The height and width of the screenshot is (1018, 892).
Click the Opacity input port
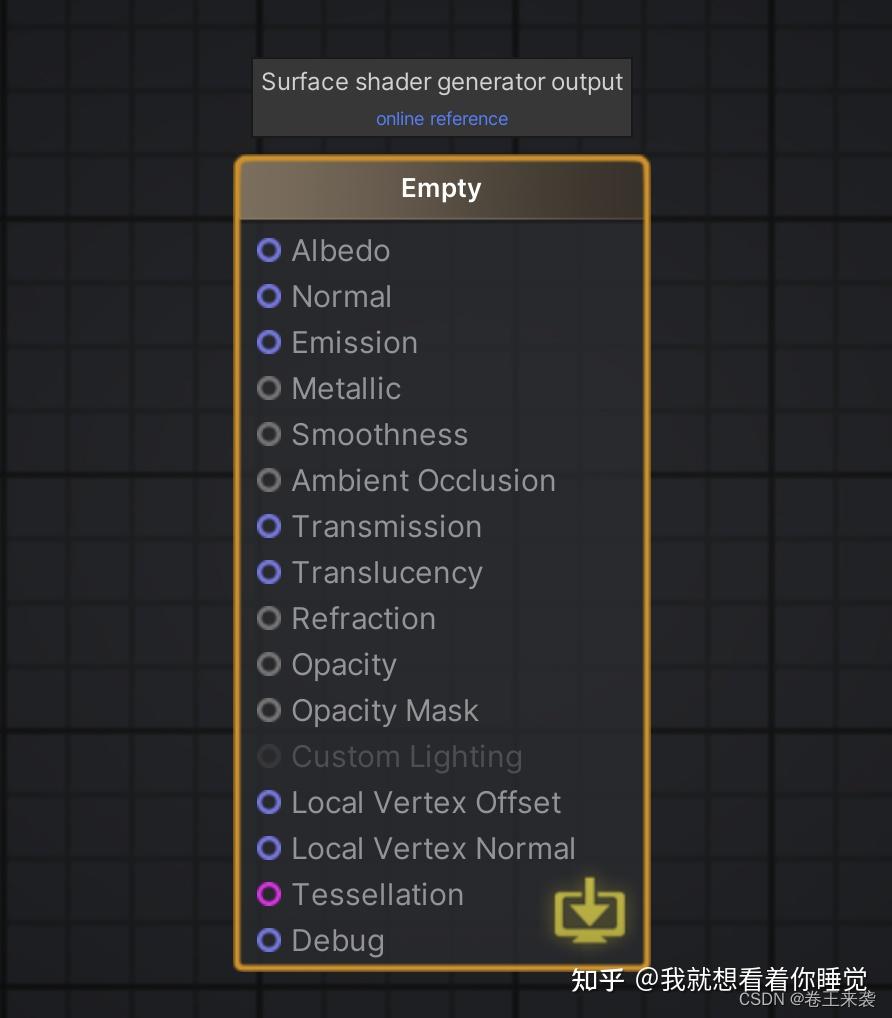(268, 664)
